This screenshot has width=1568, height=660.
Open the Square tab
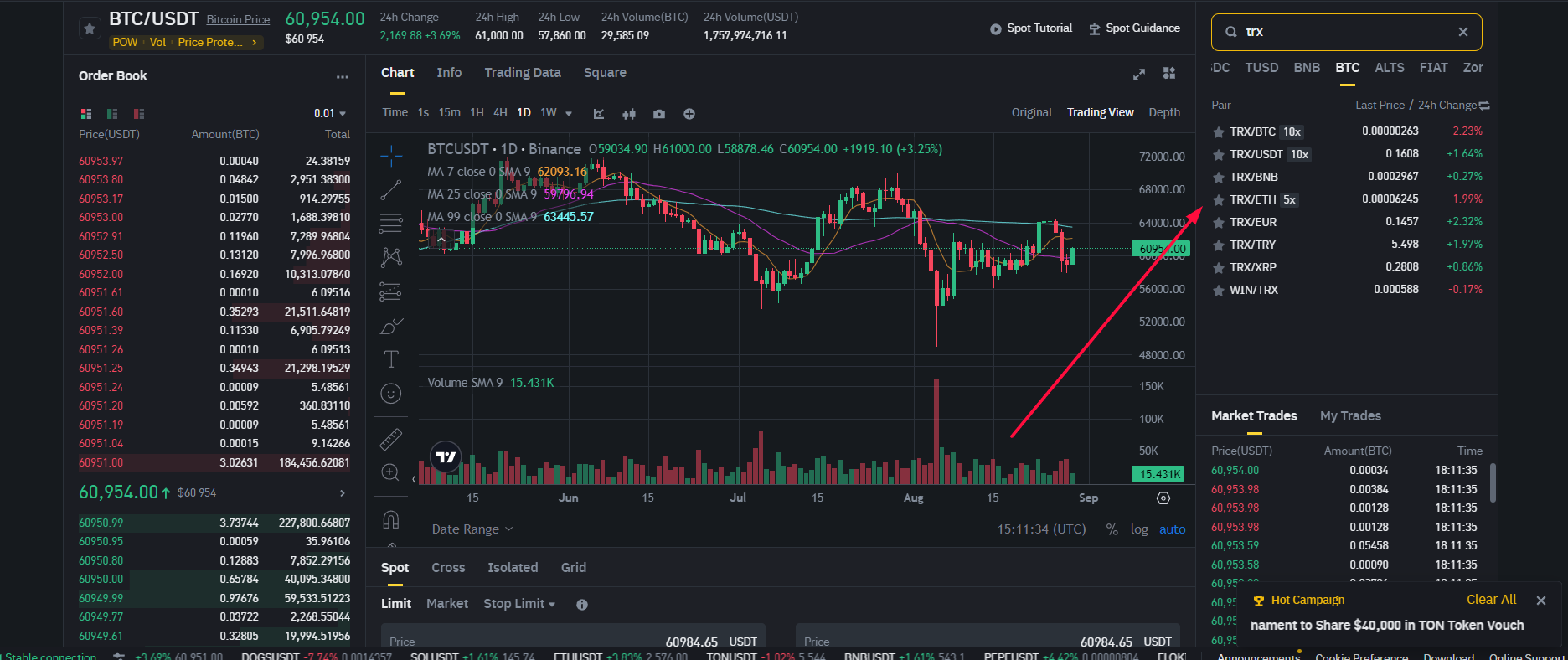point(605,73)
